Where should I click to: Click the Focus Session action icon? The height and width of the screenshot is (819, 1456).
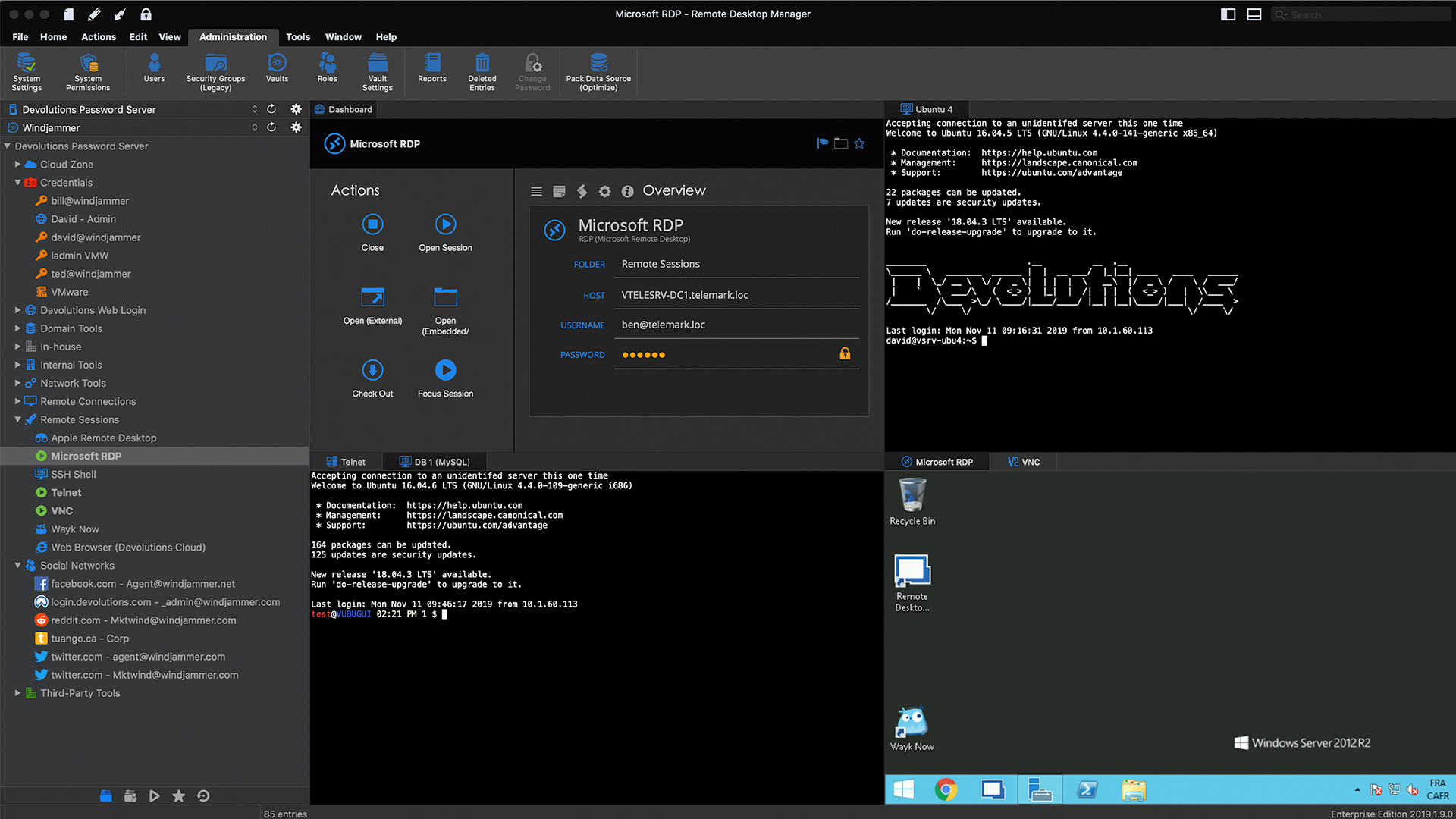[x=445, y=370]
